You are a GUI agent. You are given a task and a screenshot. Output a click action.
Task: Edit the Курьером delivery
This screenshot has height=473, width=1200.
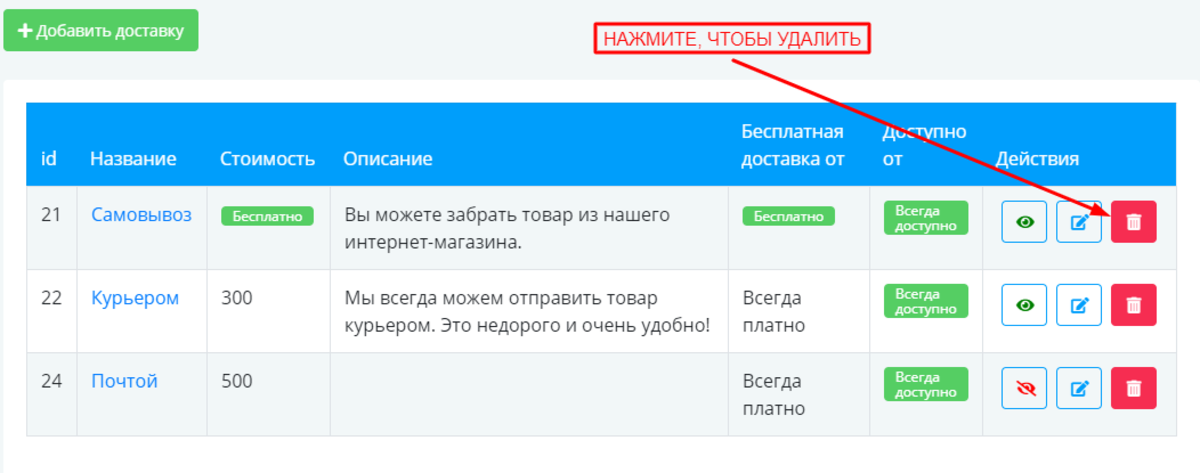(1079, 305)
